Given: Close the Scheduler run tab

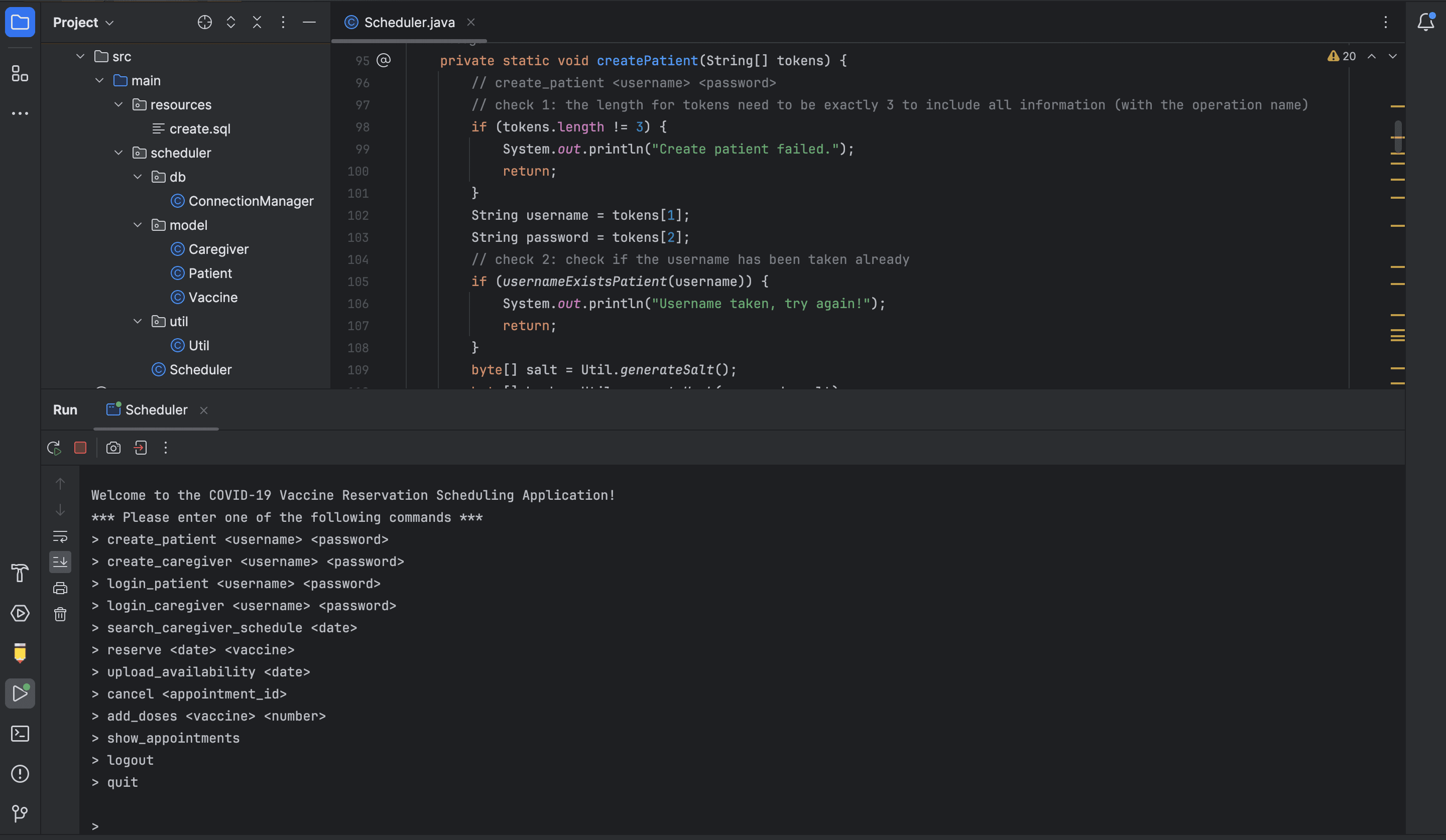Looking at the screenshot, I should pyautogui.click(x=204, y=410).
